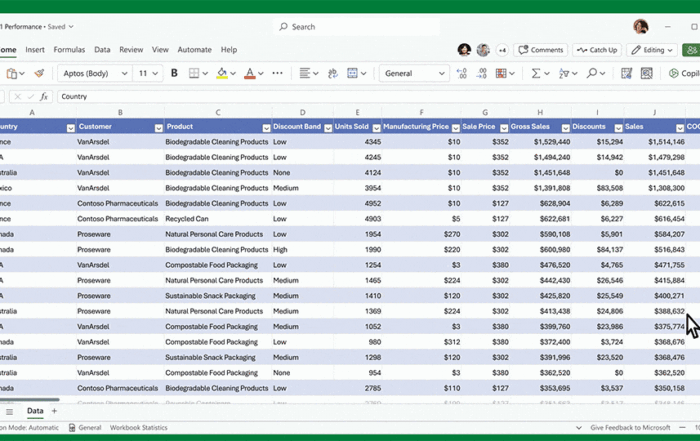The height and width of the screenshot is (441, 700).
Task: Switch to the Formulas tab
Action: (x=69, y=50)
